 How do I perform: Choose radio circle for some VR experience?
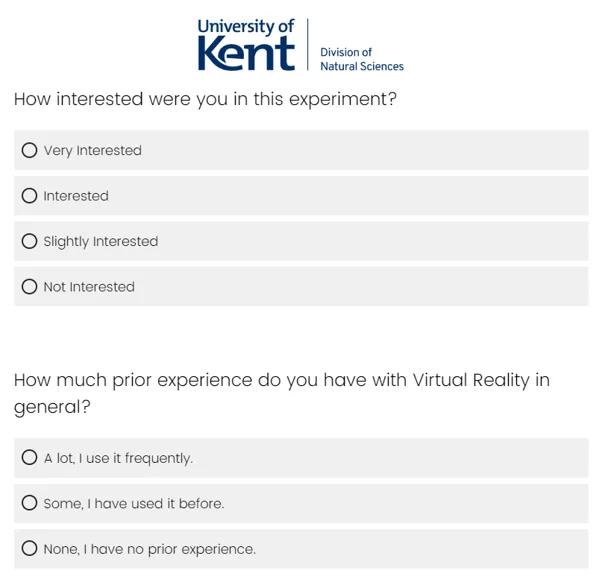30,504
